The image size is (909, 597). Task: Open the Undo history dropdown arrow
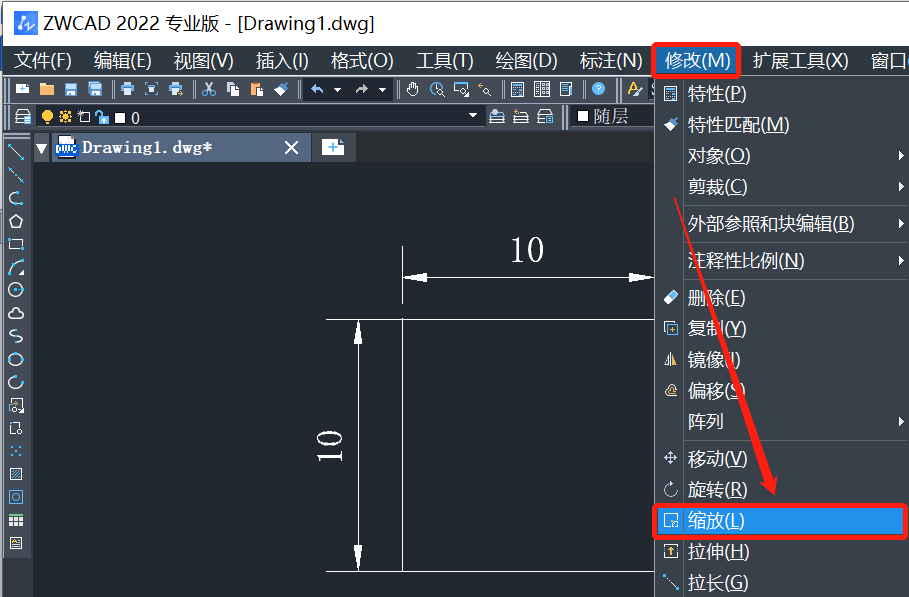[x=337, y=90]
